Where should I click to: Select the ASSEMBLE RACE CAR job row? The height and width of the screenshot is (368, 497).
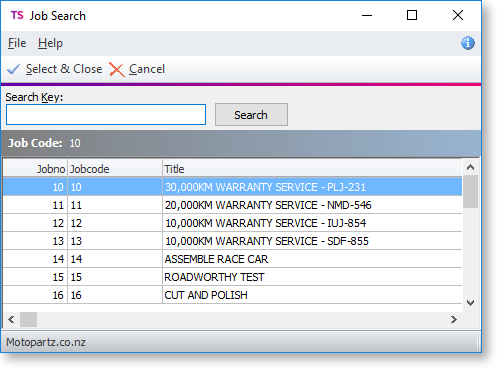(x=232, y=259)
